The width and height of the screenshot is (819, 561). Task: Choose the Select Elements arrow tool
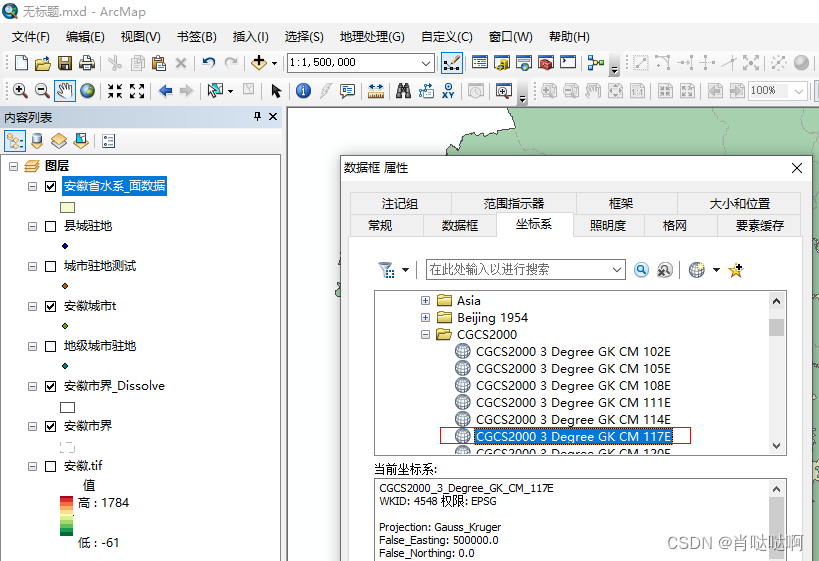pos(276,91)
